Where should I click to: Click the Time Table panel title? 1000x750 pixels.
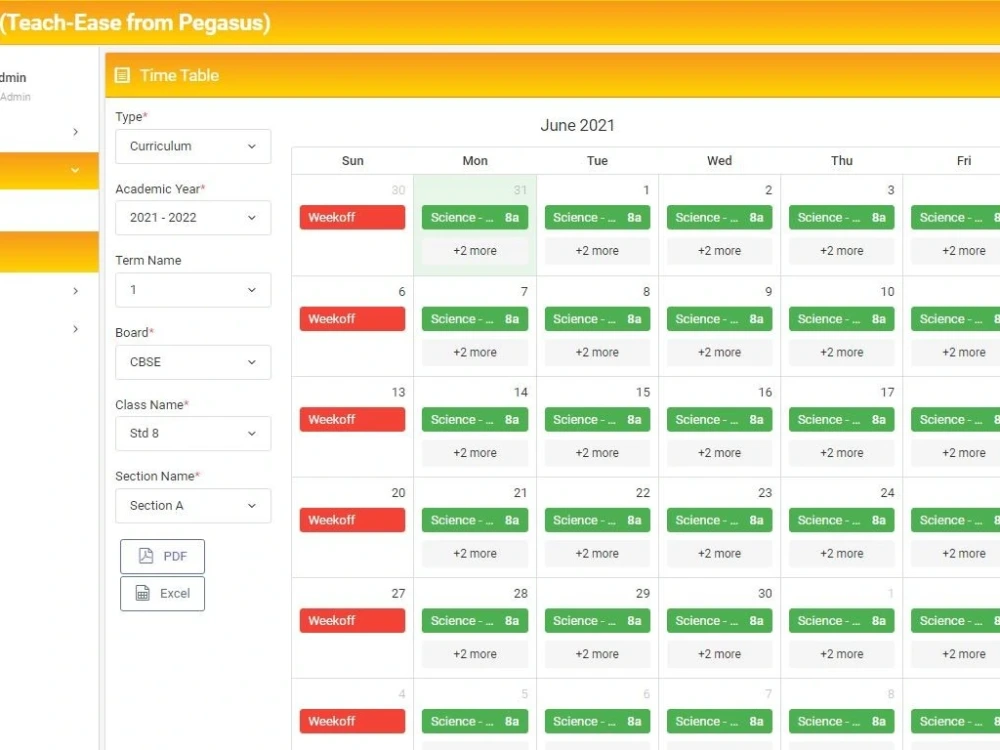click(179, 75)
